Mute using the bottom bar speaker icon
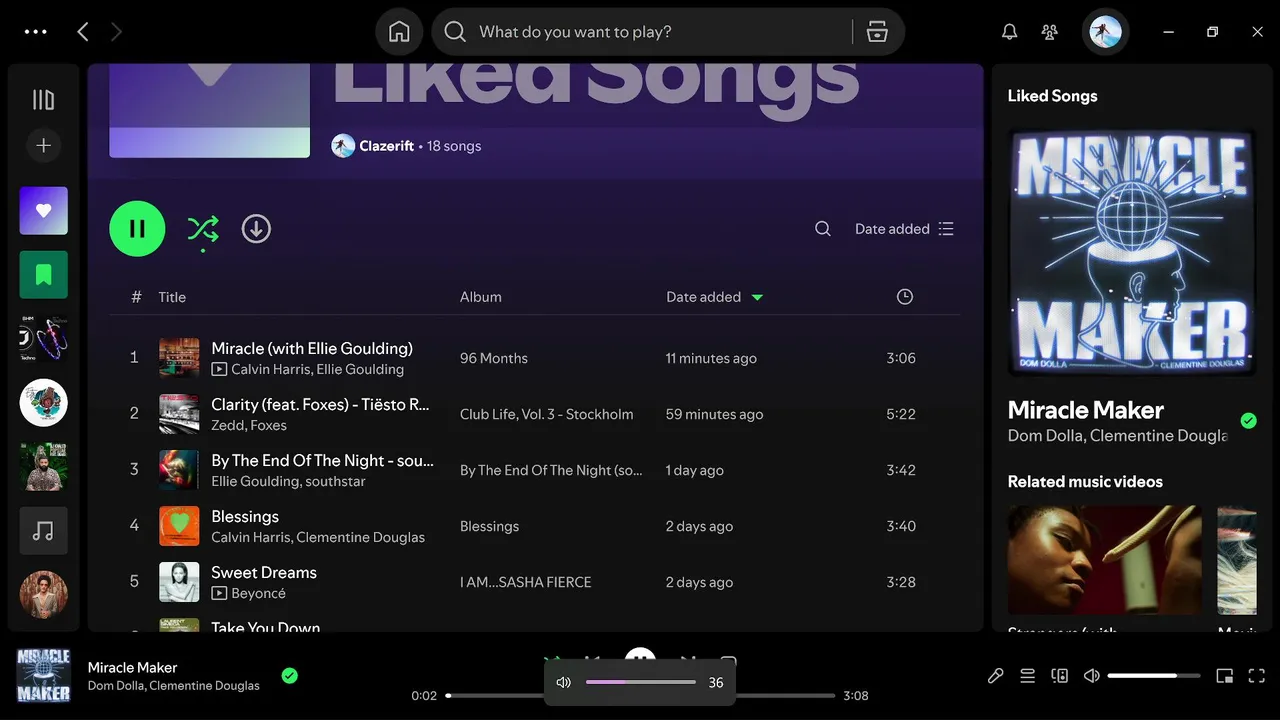Image resolution: width=1280 pixels, height=720 pixels. 1092,676
